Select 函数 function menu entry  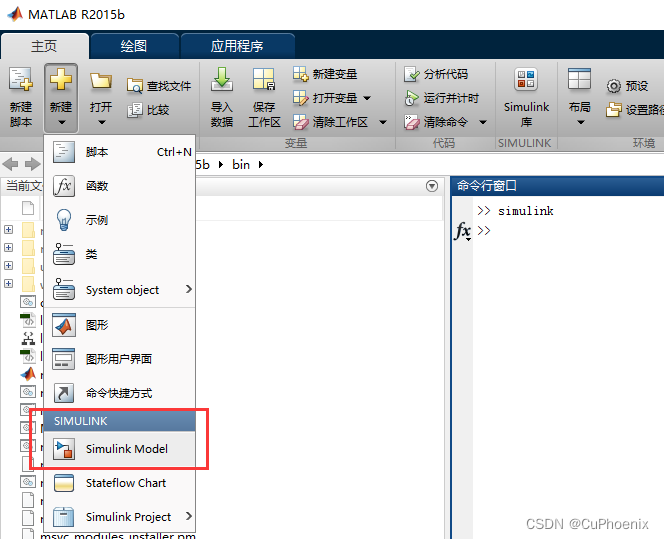coord(120,186)
